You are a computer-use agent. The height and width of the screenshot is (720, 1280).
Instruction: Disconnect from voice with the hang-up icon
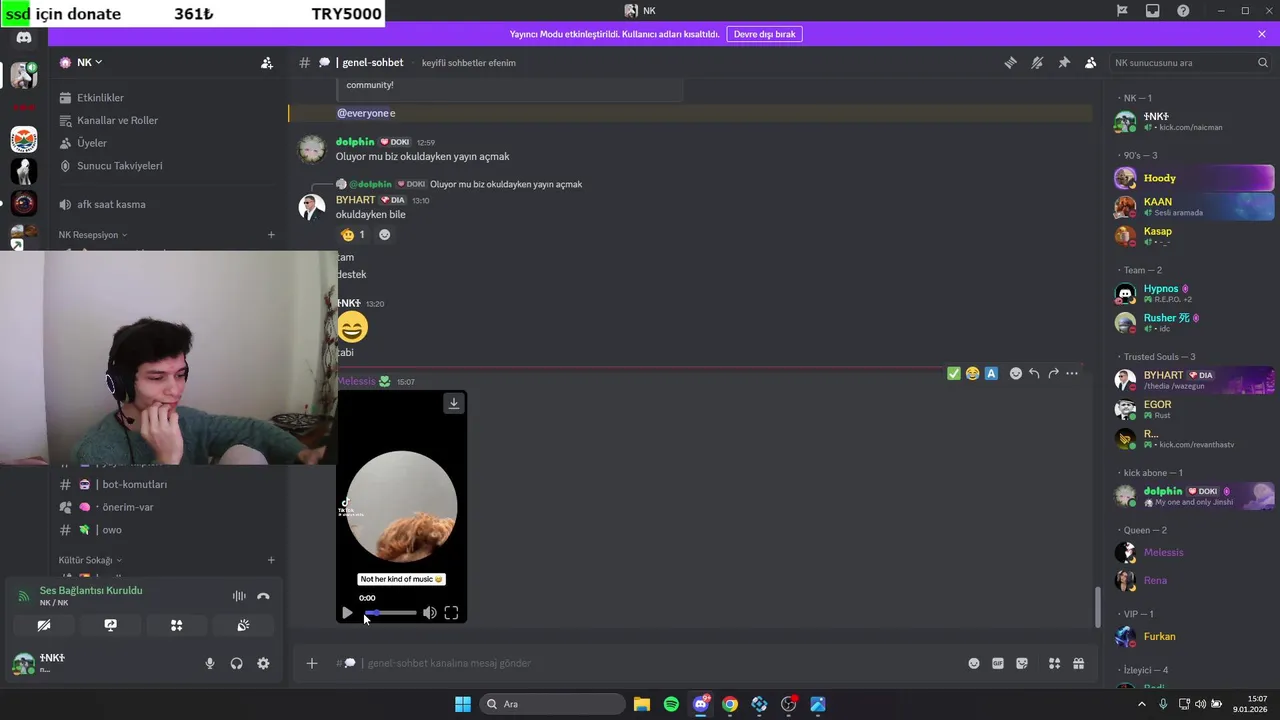263,596
